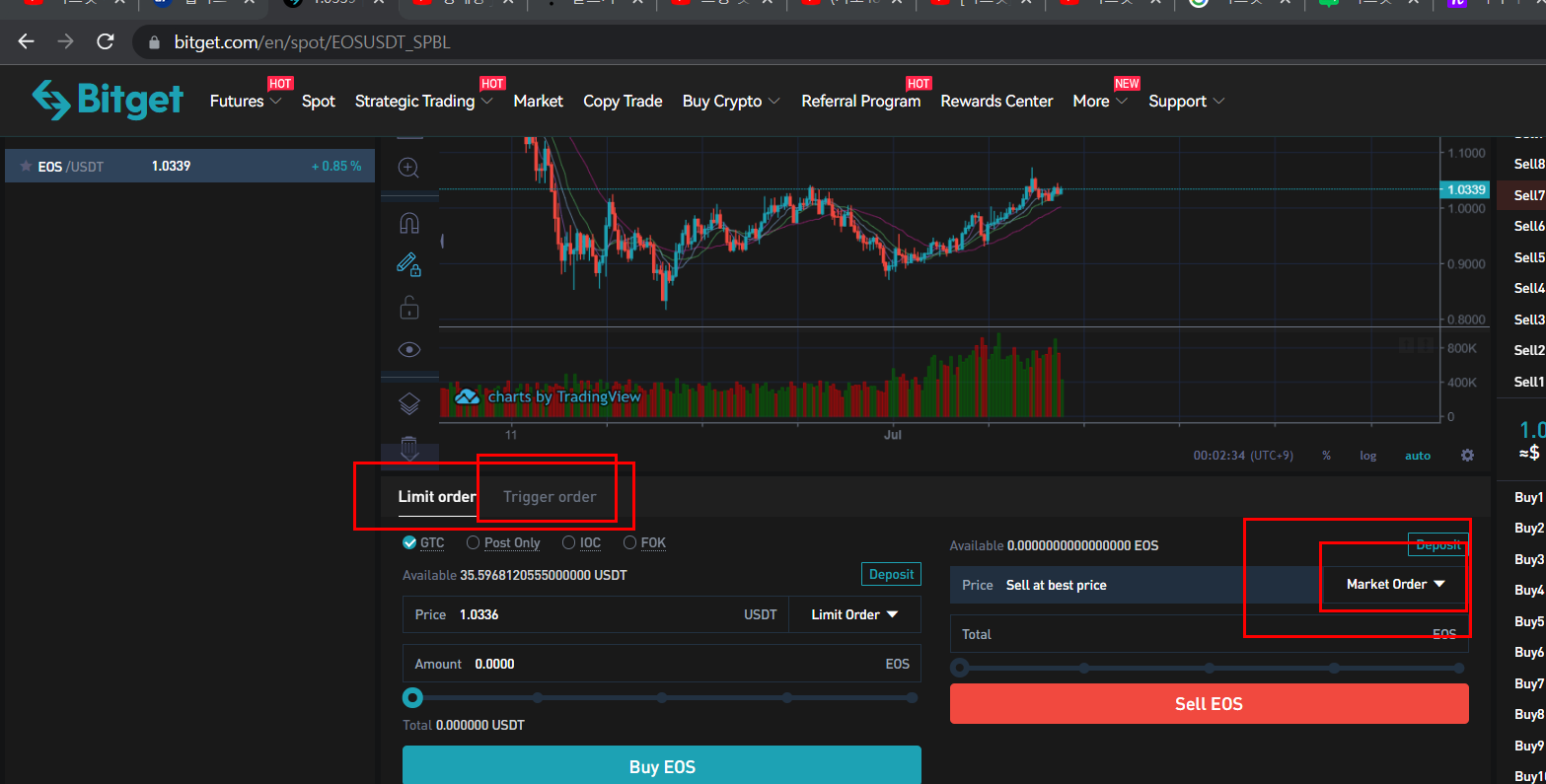Click the Buy5 order book row
1546x784 pixels.
pyautogui.click(x=1521, y=621)
